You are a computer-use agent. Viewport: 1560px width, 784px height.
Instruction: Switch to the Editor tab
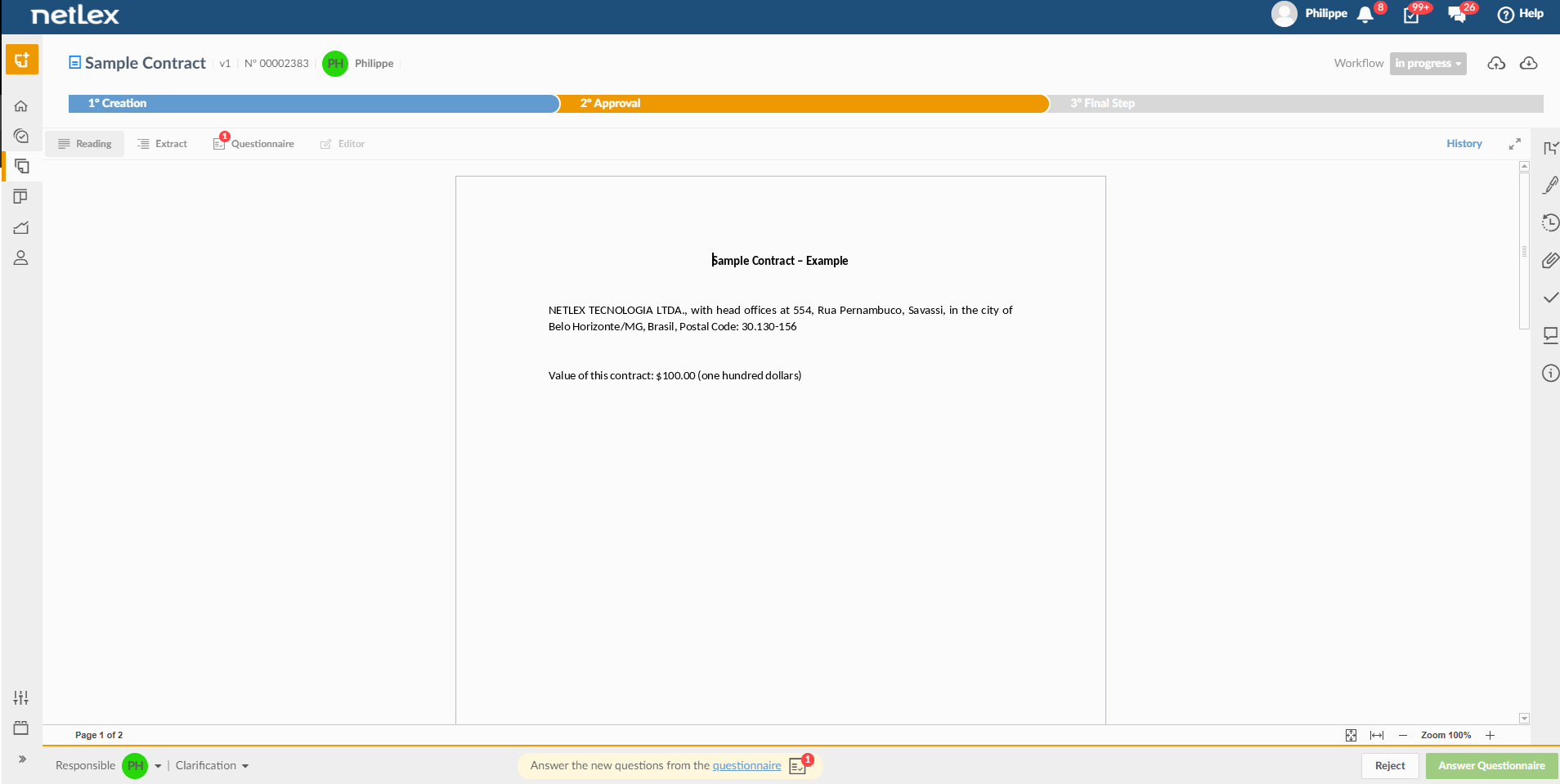[x=343, y=144]
